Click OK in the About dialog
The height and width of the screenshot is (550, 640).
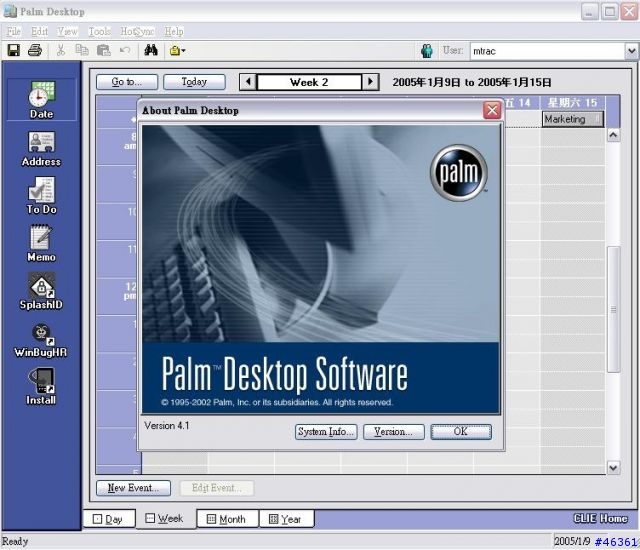(x=461, y=432)
